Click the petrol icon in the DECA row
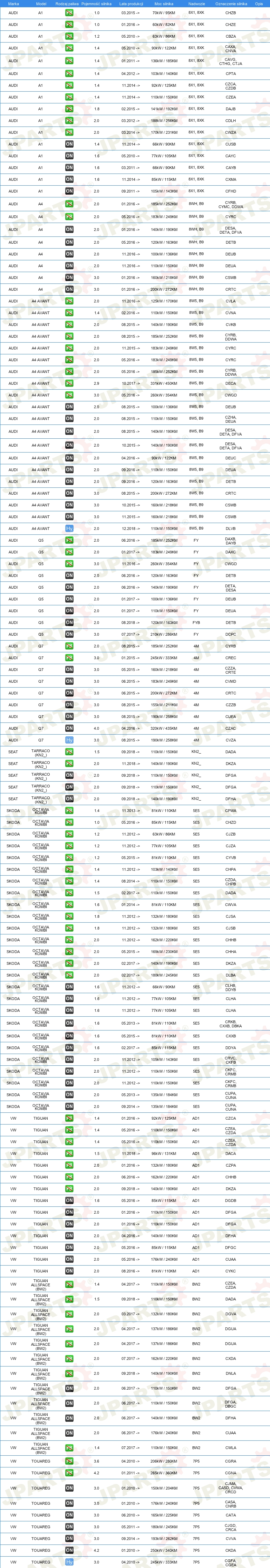Image resolution: width=270 pixels, height=1568 pixels. (69, 383)
